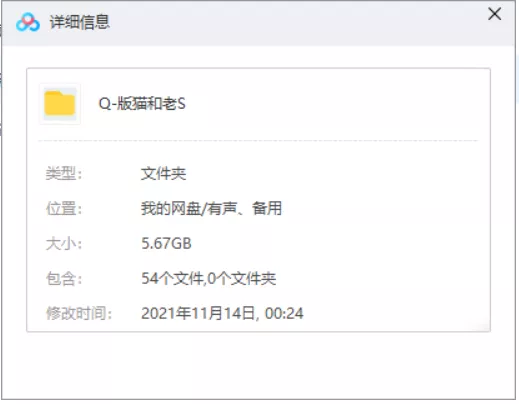
Task: Select the folder name Q-版猫和老S
Action: pos(142,104)
